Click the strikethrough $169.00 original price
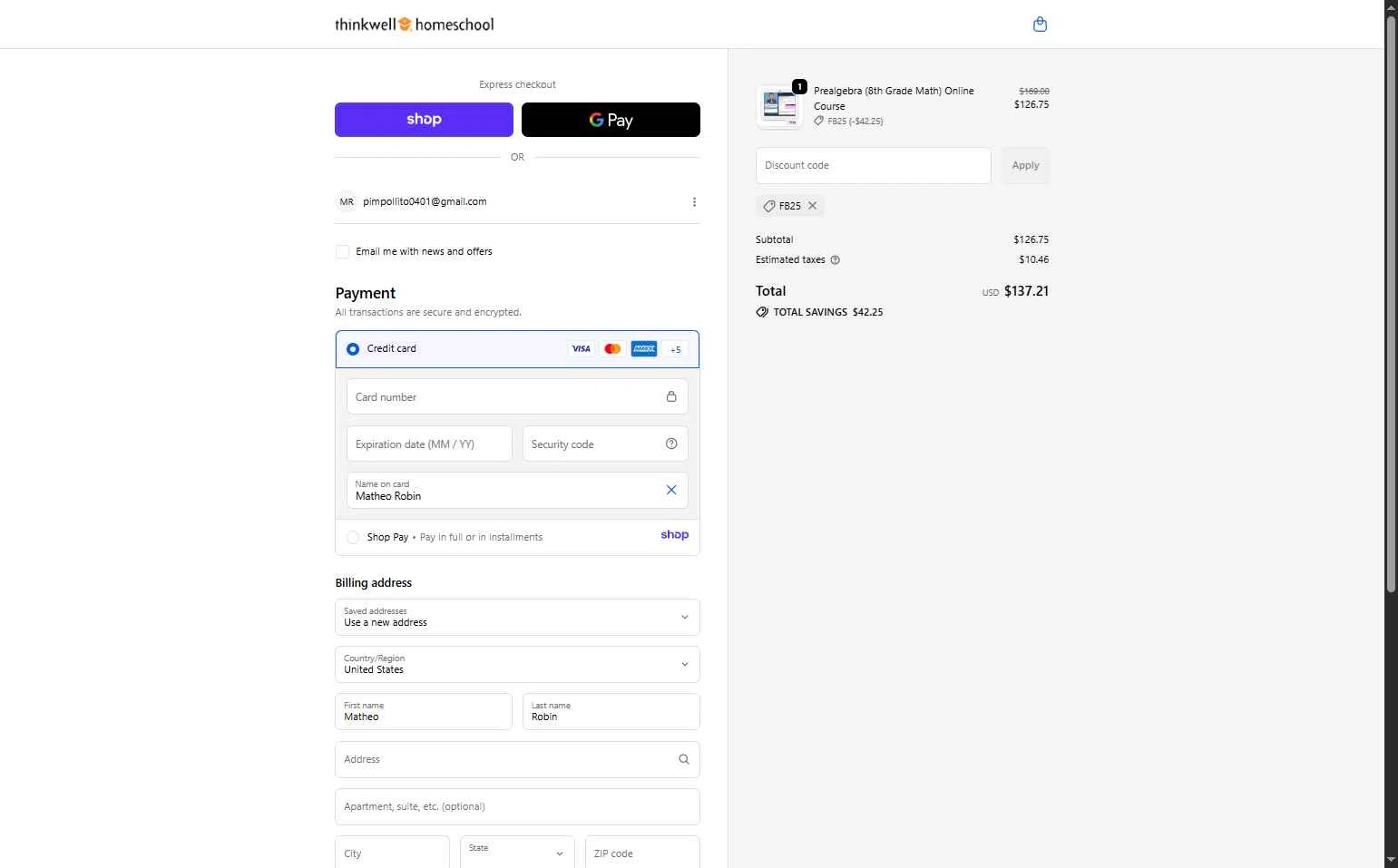This screenshot has width=1398, height=868. pyautogui.click(x=1033, y=91)
